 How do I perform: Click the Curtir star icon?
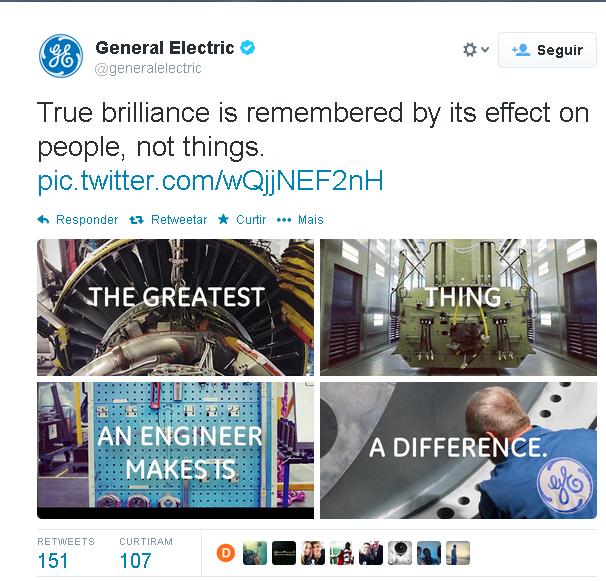click(x=223, y=219)
